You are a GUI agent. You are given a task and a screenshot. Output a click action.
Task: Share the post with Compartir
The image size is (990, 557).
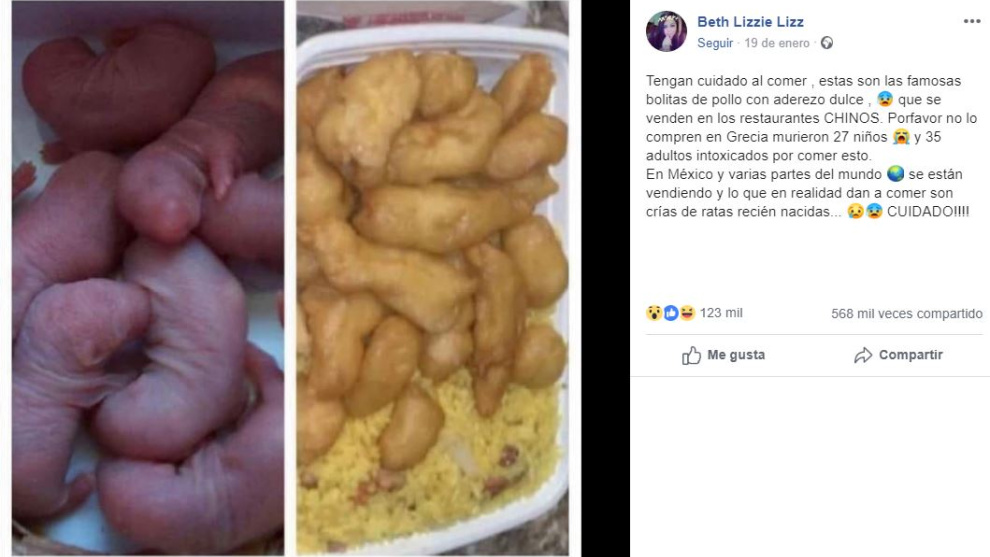(898, 355)
